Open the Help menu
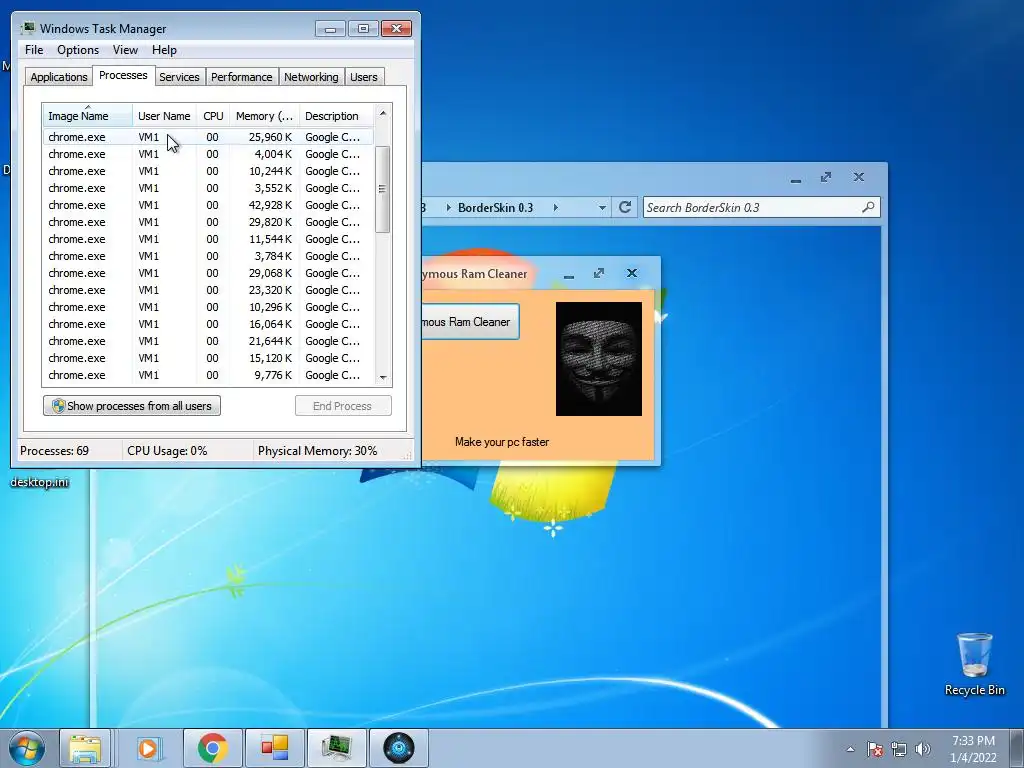 pyautogui.click(x=164, y=50)
